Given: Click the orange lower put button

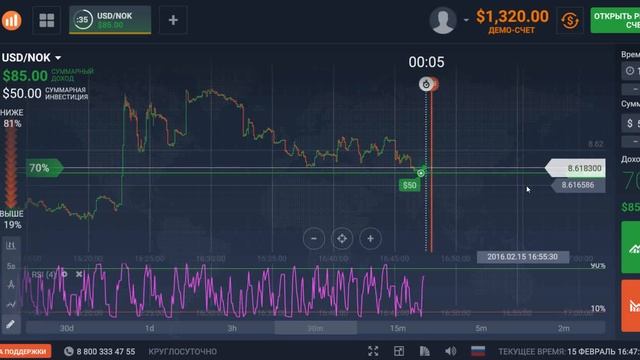Looking at the screenshot, I should (x=631, y=305).
